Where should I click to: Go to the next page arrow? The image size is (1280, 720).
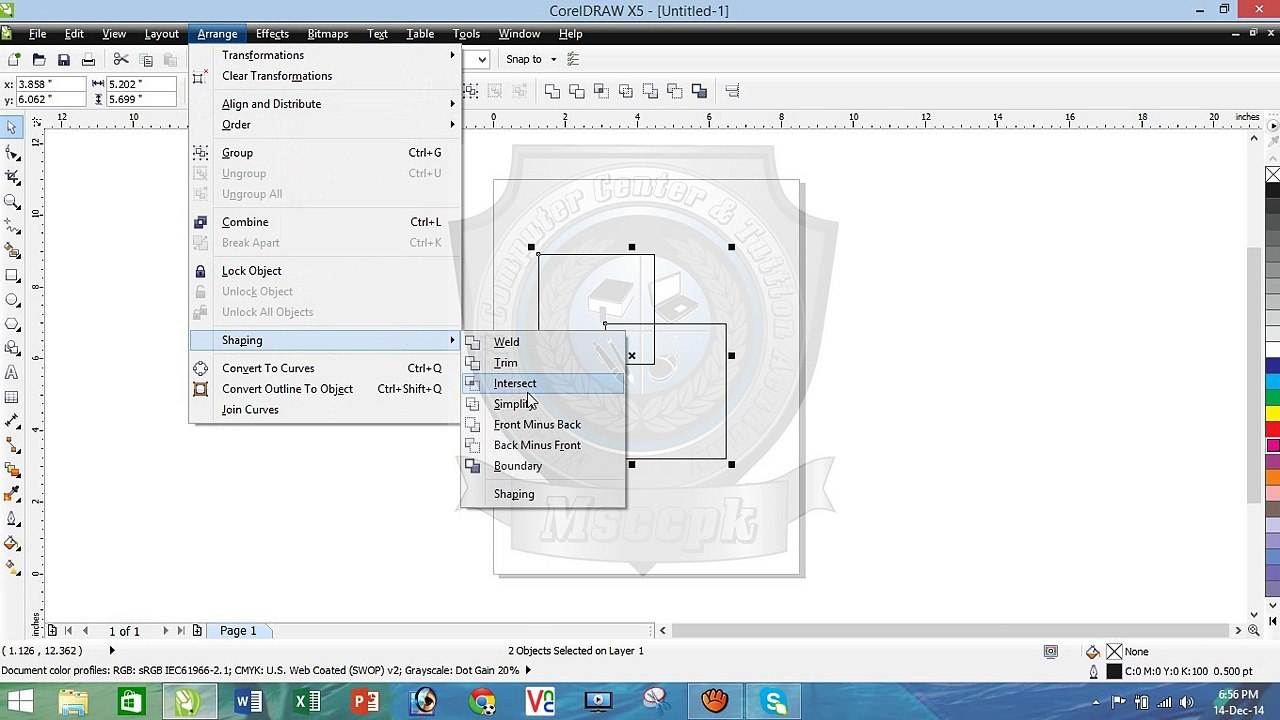[x=166, y=631]
